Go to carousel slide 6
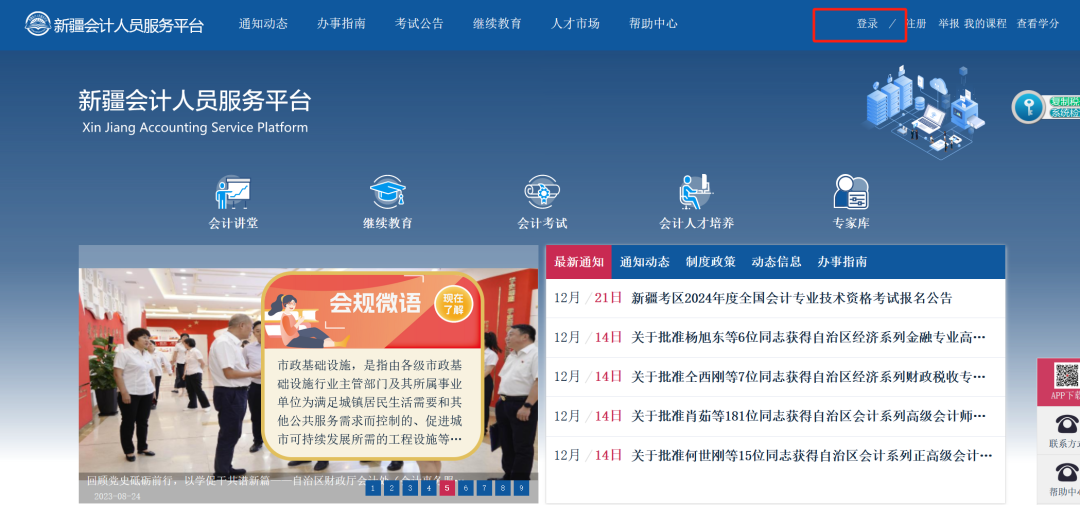 (466, 488)
